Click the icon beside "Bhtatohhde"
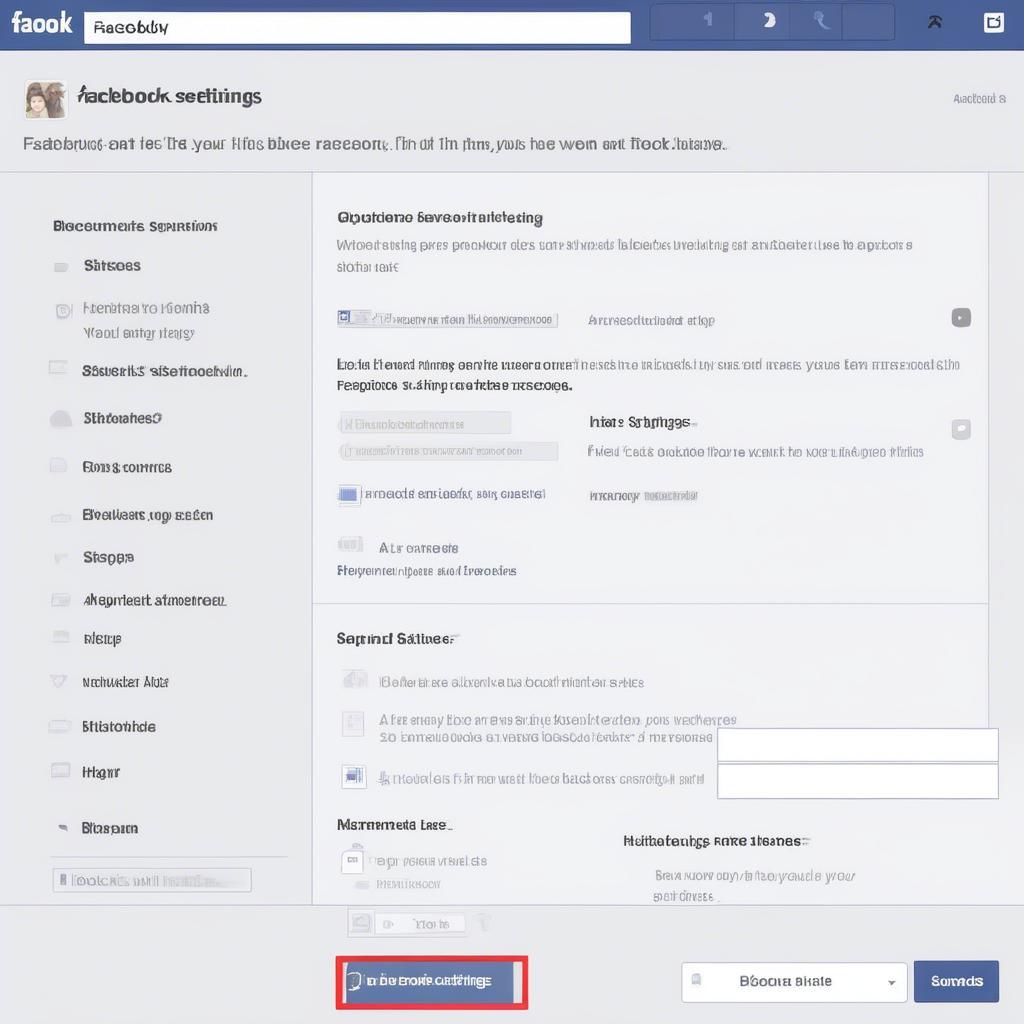Screen dimensions: 1024x1024 [59, 726]
